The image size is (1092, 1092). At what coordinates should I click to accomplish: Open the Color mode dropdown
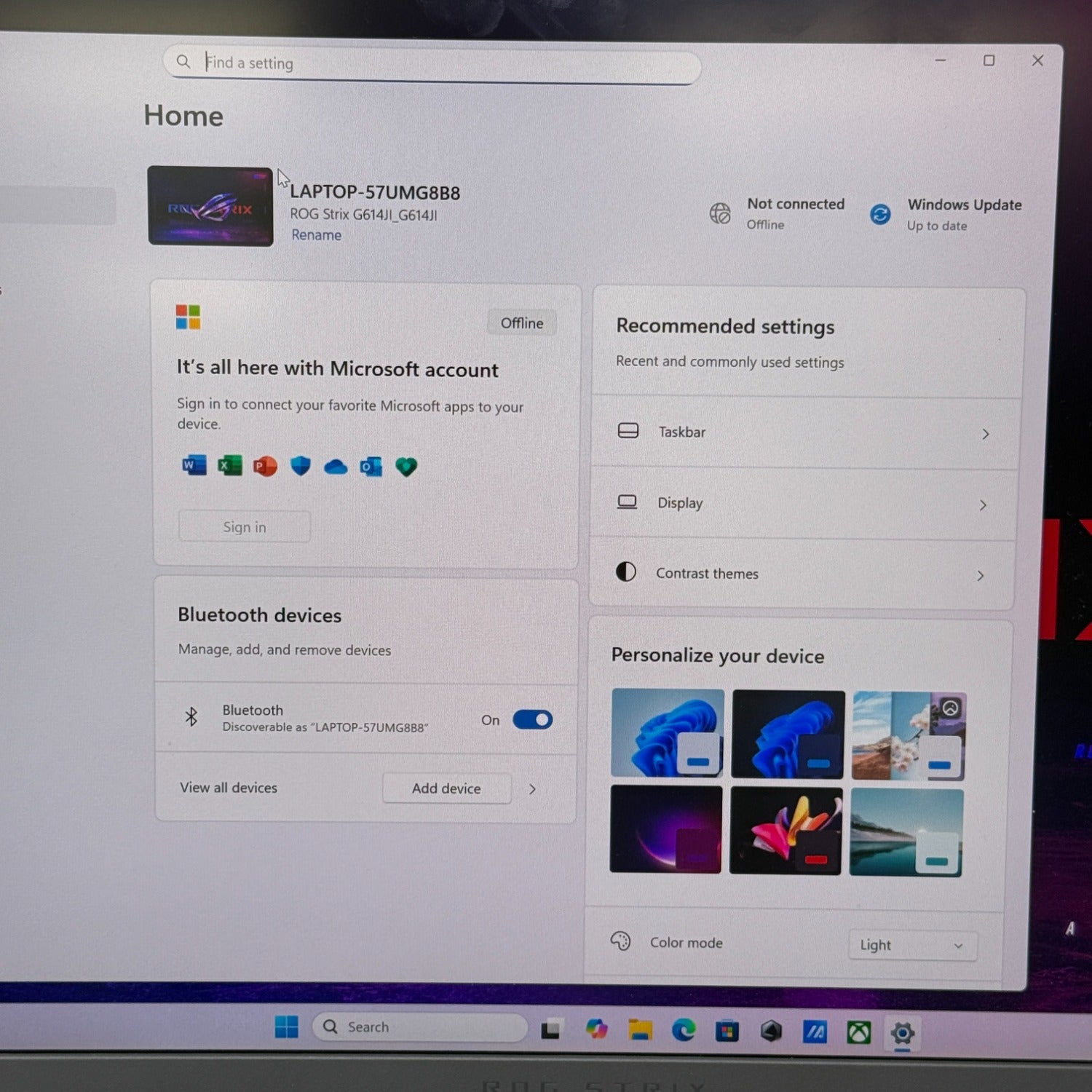[911, 945]
